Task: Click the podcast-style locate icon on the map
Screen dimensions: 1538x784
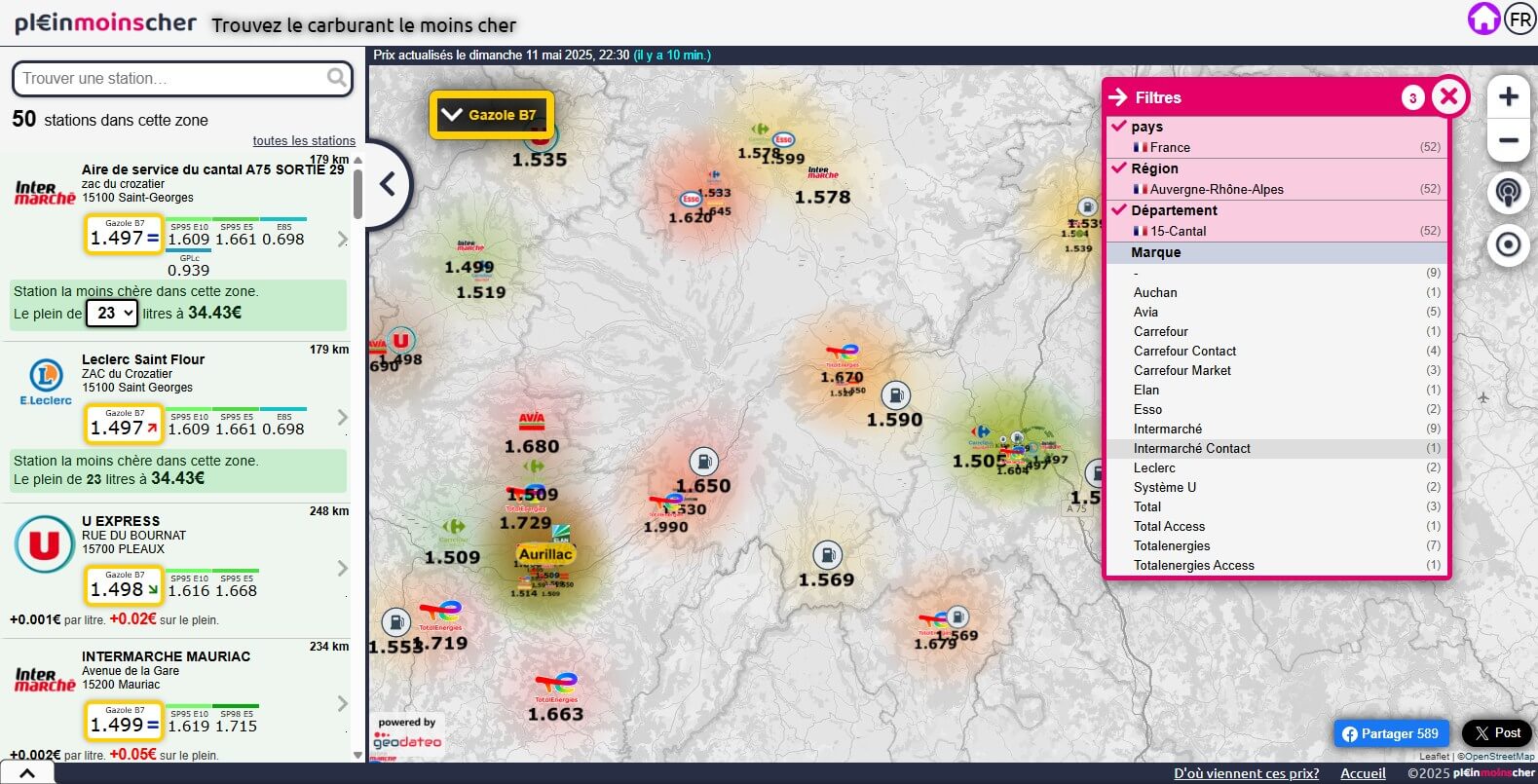Action: tap(1508, 192)
